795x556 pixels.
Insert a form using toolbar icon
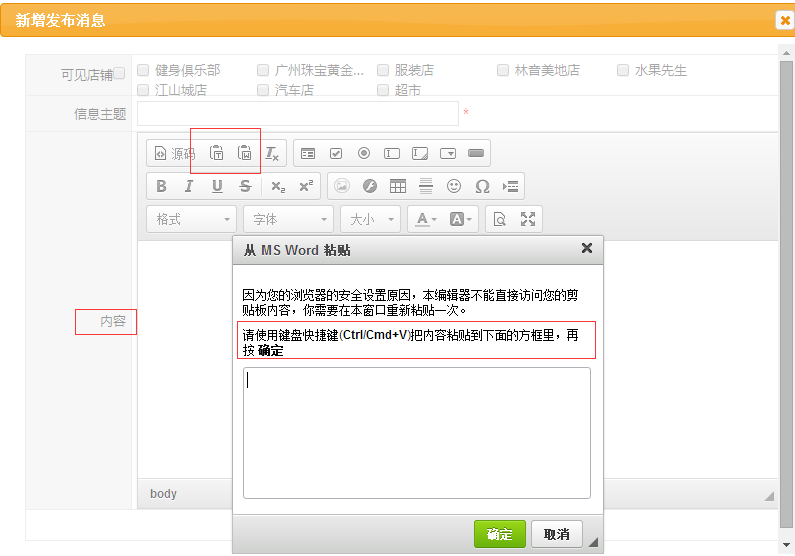[x=308, y=153]
